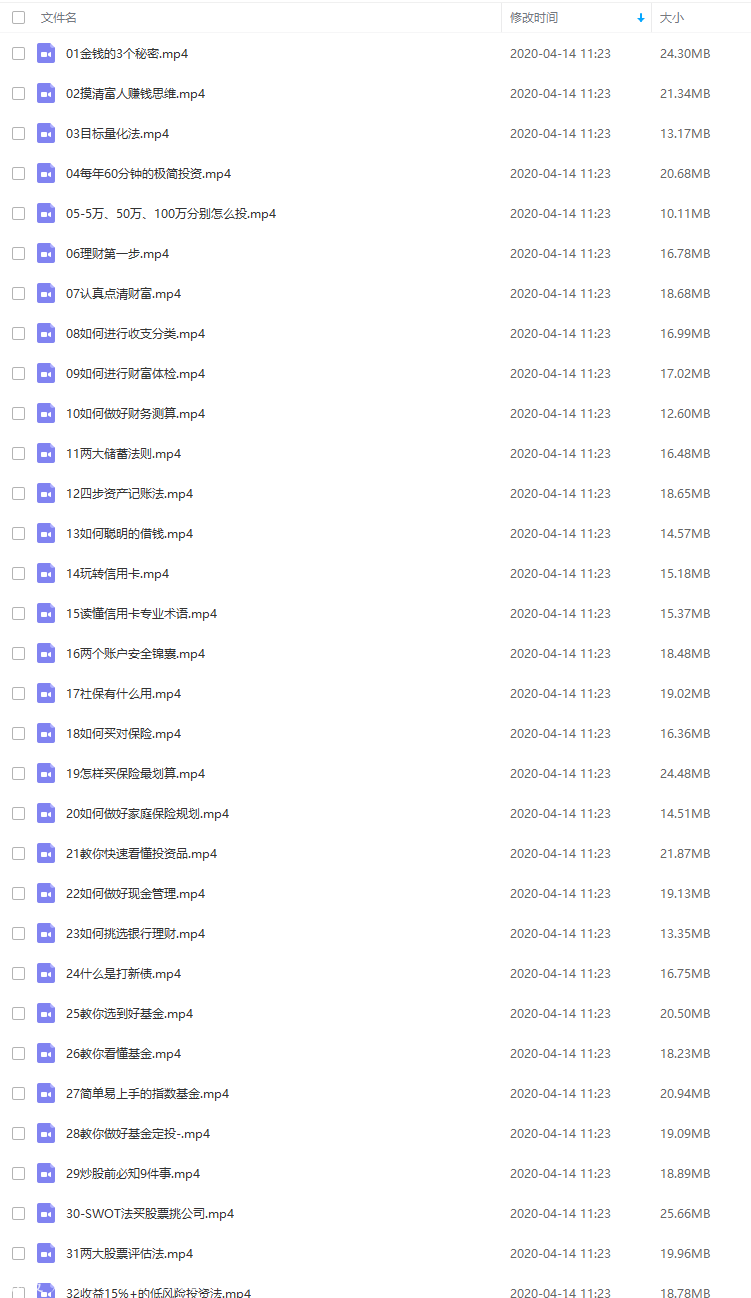
Task: Click video icon beside 31两大股票评估法.mp4
Action: pyautogui.click(x=46, y=1253)
